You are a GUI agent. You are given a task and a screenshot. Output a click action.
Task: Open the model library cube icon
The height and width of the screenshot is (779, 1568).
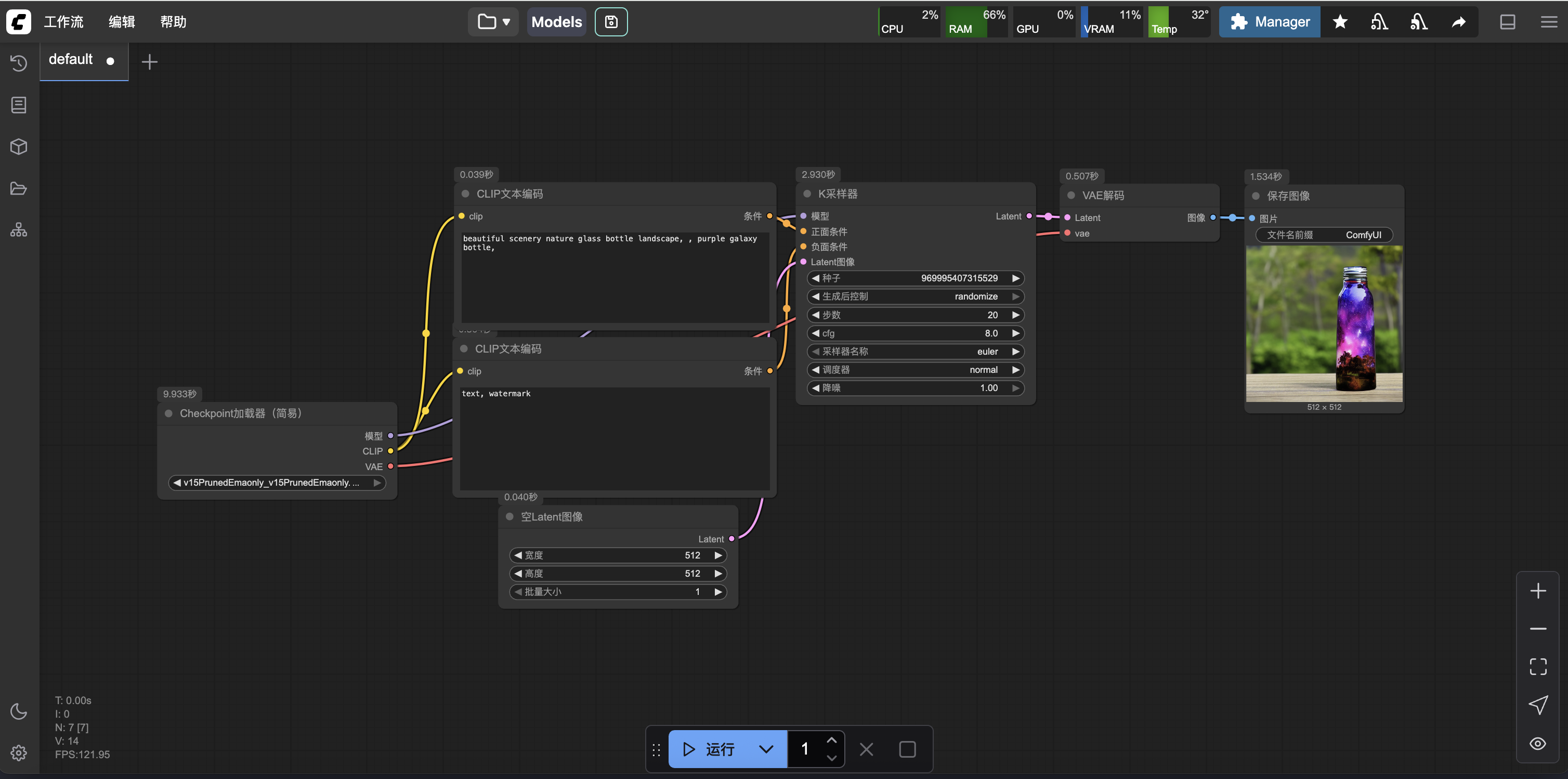coord(19,147)
